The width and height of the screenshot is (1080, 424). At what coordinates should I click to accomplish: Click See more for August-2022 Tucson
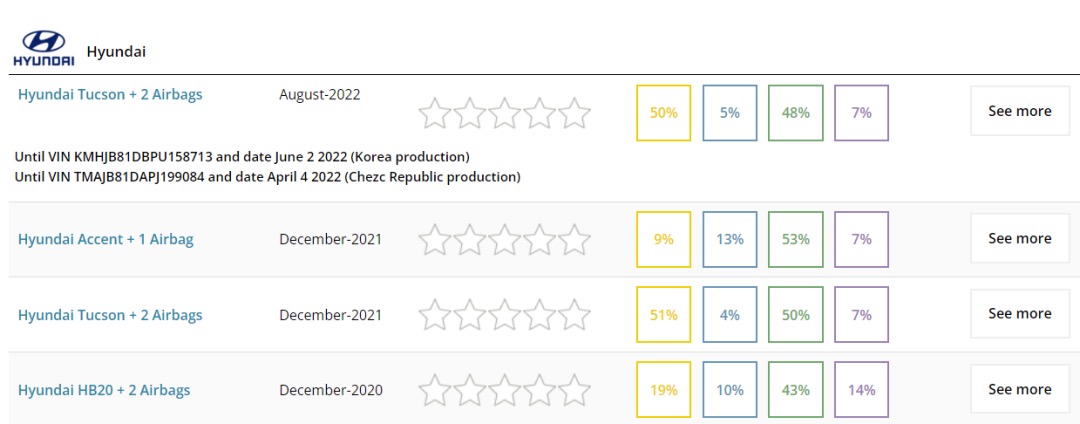coord(1019,111)
